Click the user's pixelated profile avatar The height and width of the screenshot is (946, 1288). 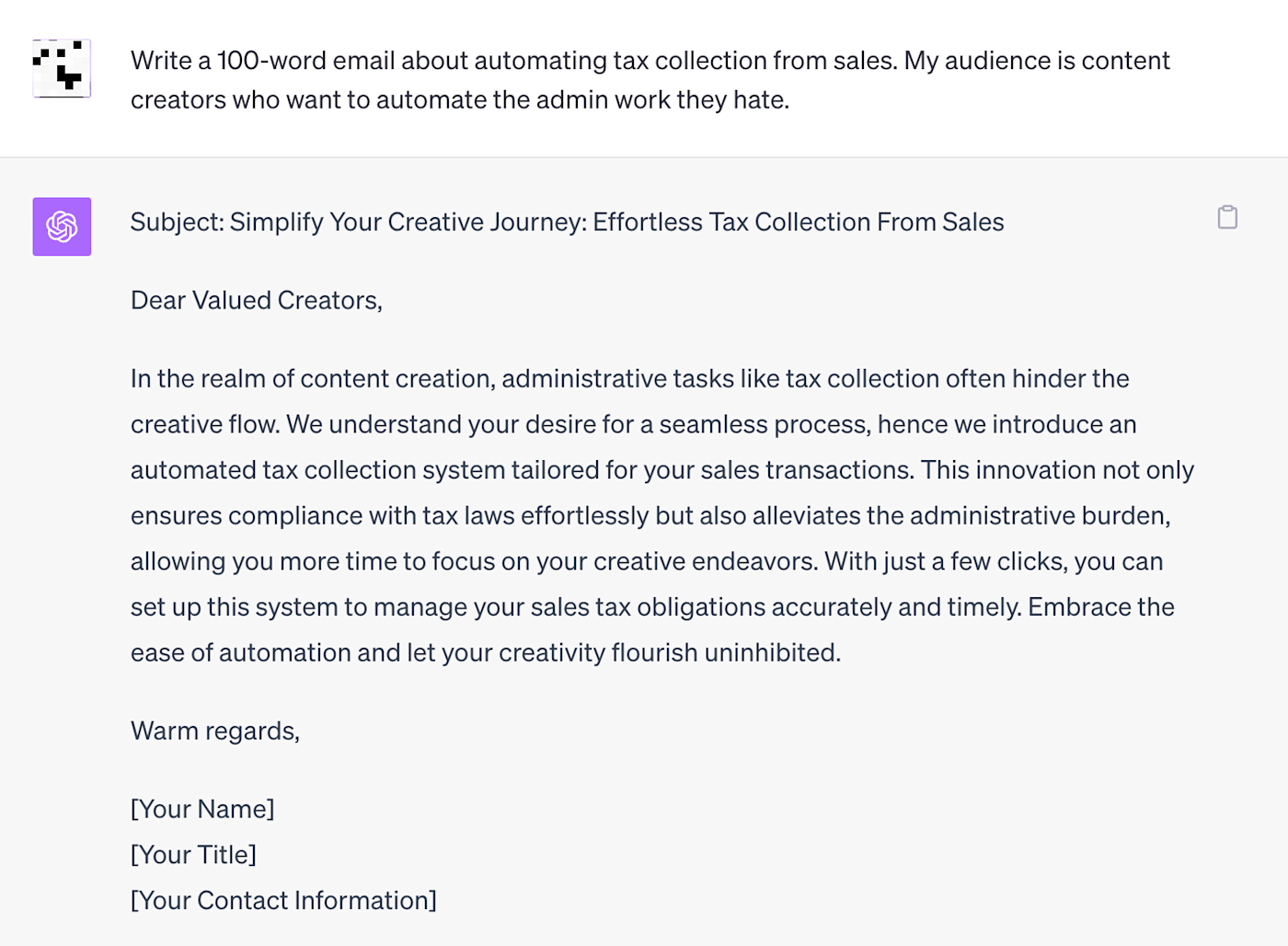click(62, 68)
